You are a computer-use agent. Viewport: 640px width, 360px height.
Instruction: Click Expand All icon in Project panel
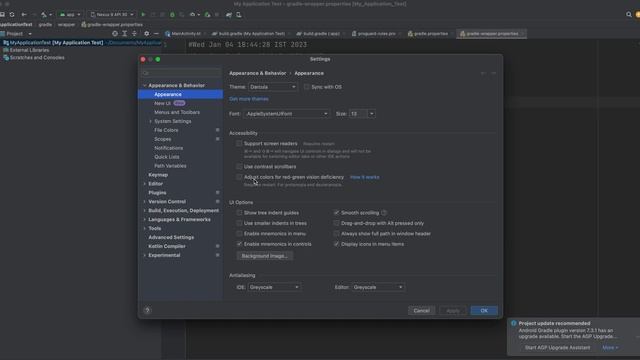coord(124,34)
